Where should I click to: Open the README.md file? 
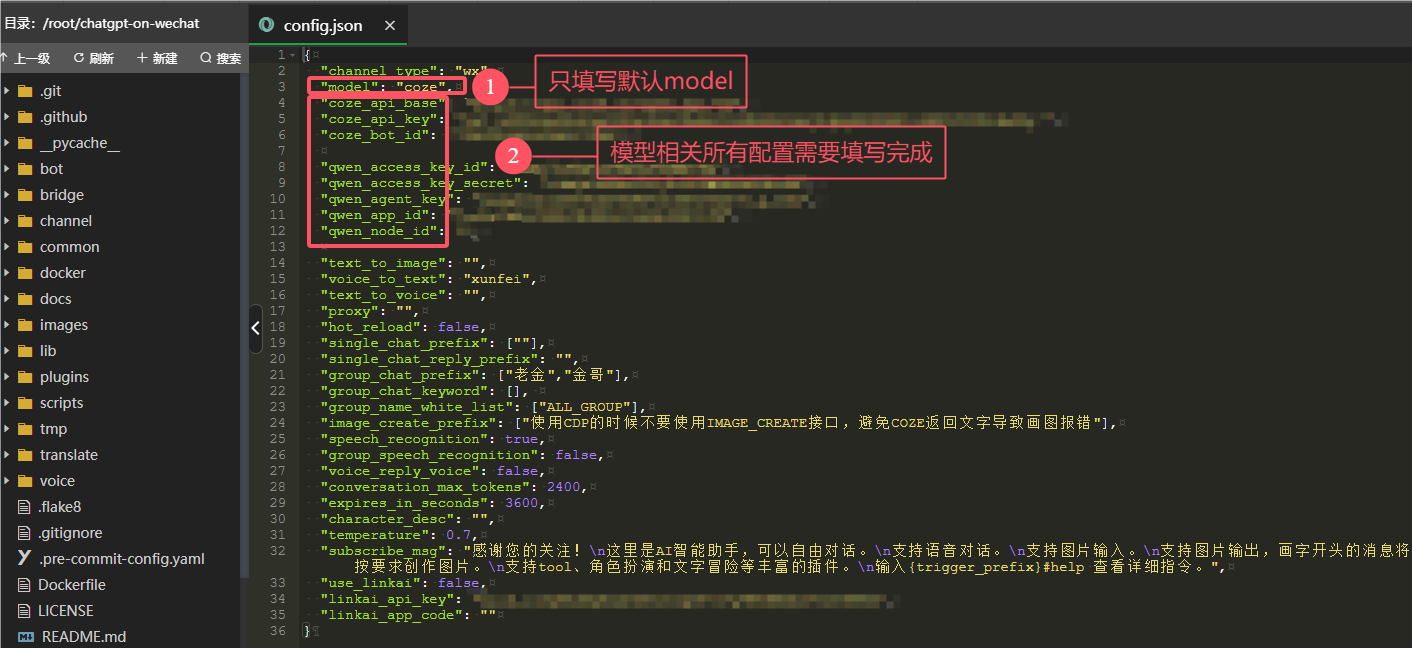coord(84,637)
